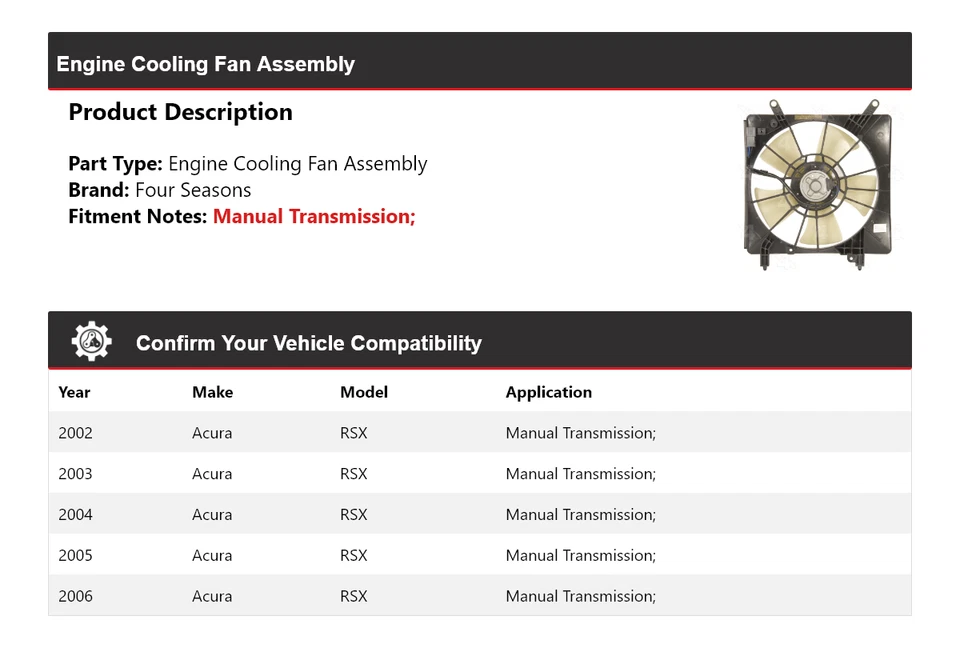Select the 2003 year cell
This screenshot has height=648, width=960.
coord(75,474)
